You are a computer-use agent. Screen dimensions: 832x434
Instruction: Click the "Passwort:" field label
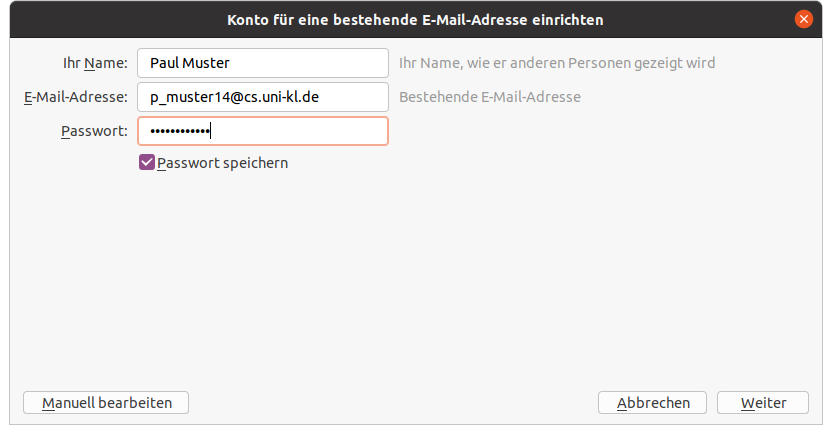[94, 131]
